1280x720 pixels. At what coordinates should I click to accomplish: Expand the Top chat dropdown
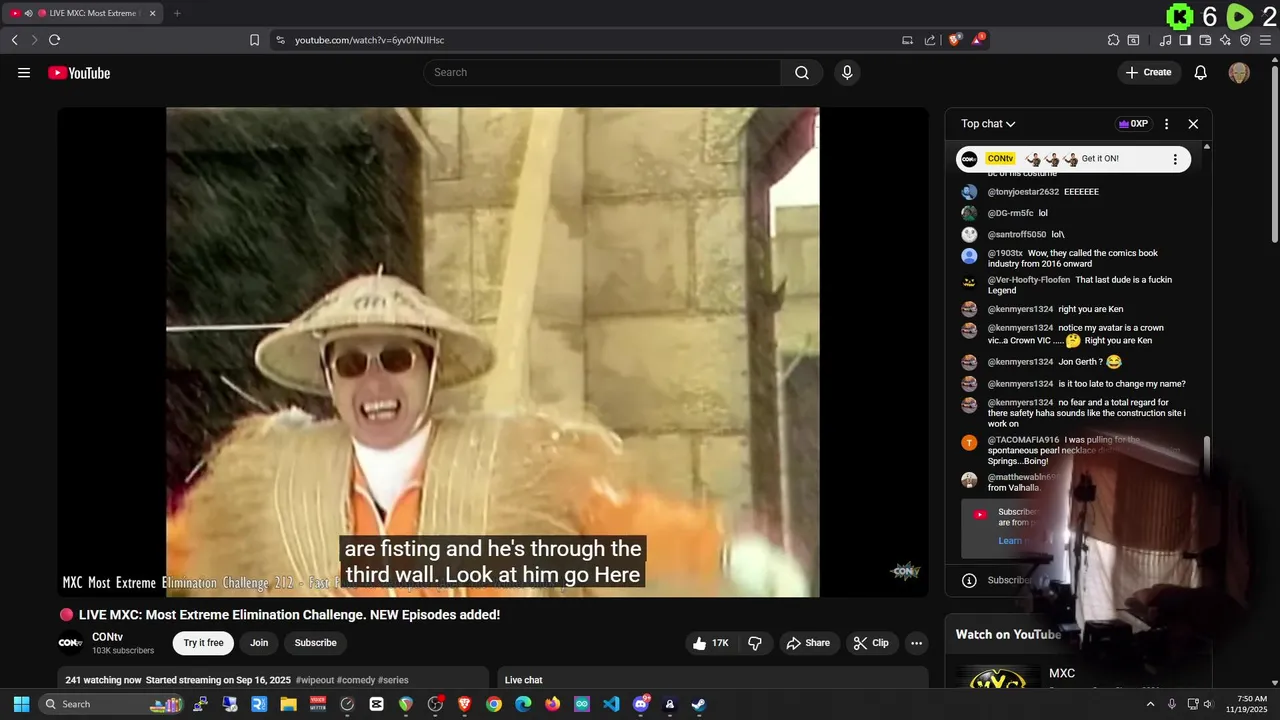point(988,124)
